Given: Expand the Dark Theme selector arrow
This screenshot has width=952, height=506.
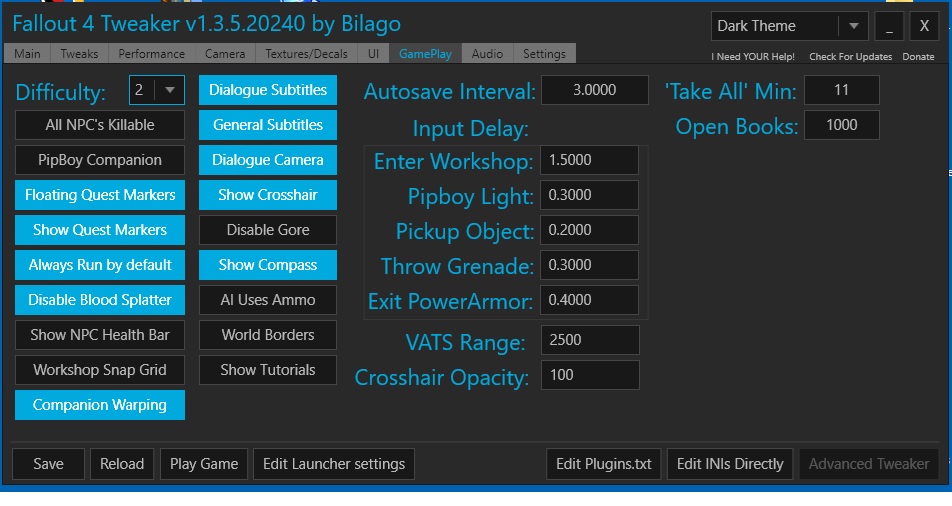Looking at the screenshot, I should pyautogui.click(x=853, y=26).
